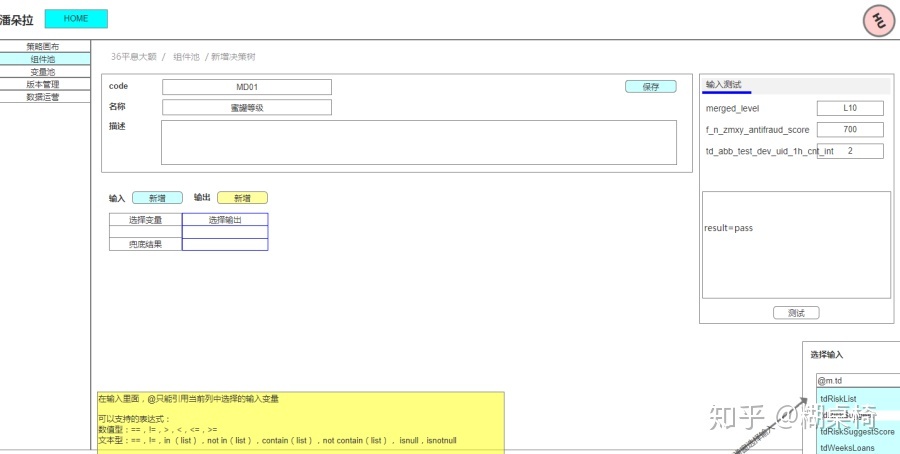The image size is (900, 454).
Task: Click the merged_level input field
Action: (849, 108)
